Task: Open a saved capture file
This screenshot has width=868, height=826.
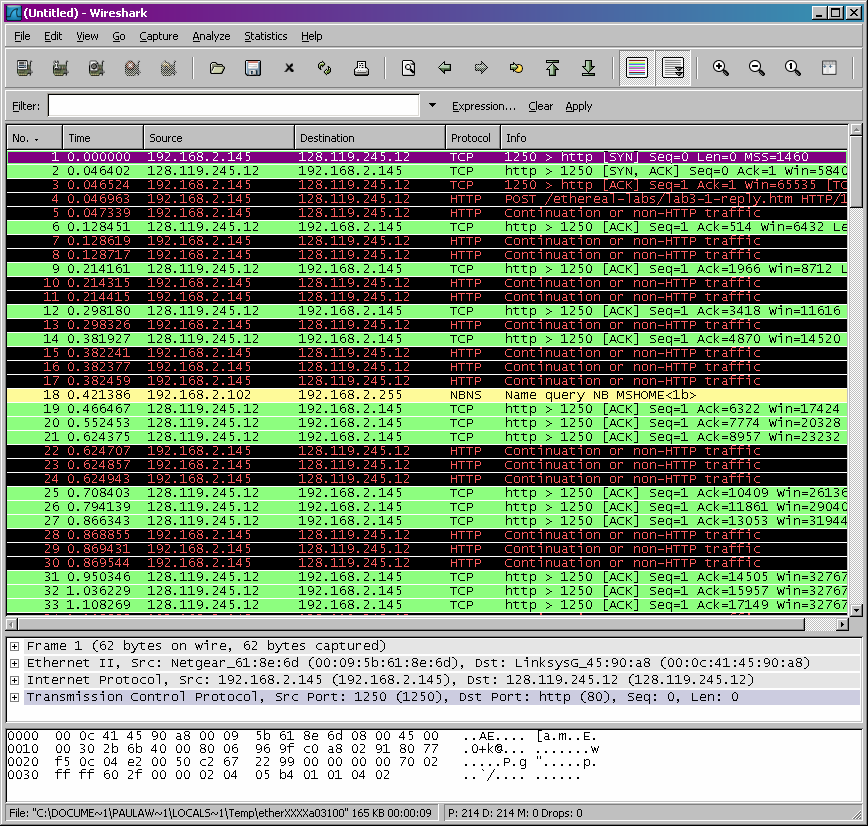Action: (x=217, y=68)
